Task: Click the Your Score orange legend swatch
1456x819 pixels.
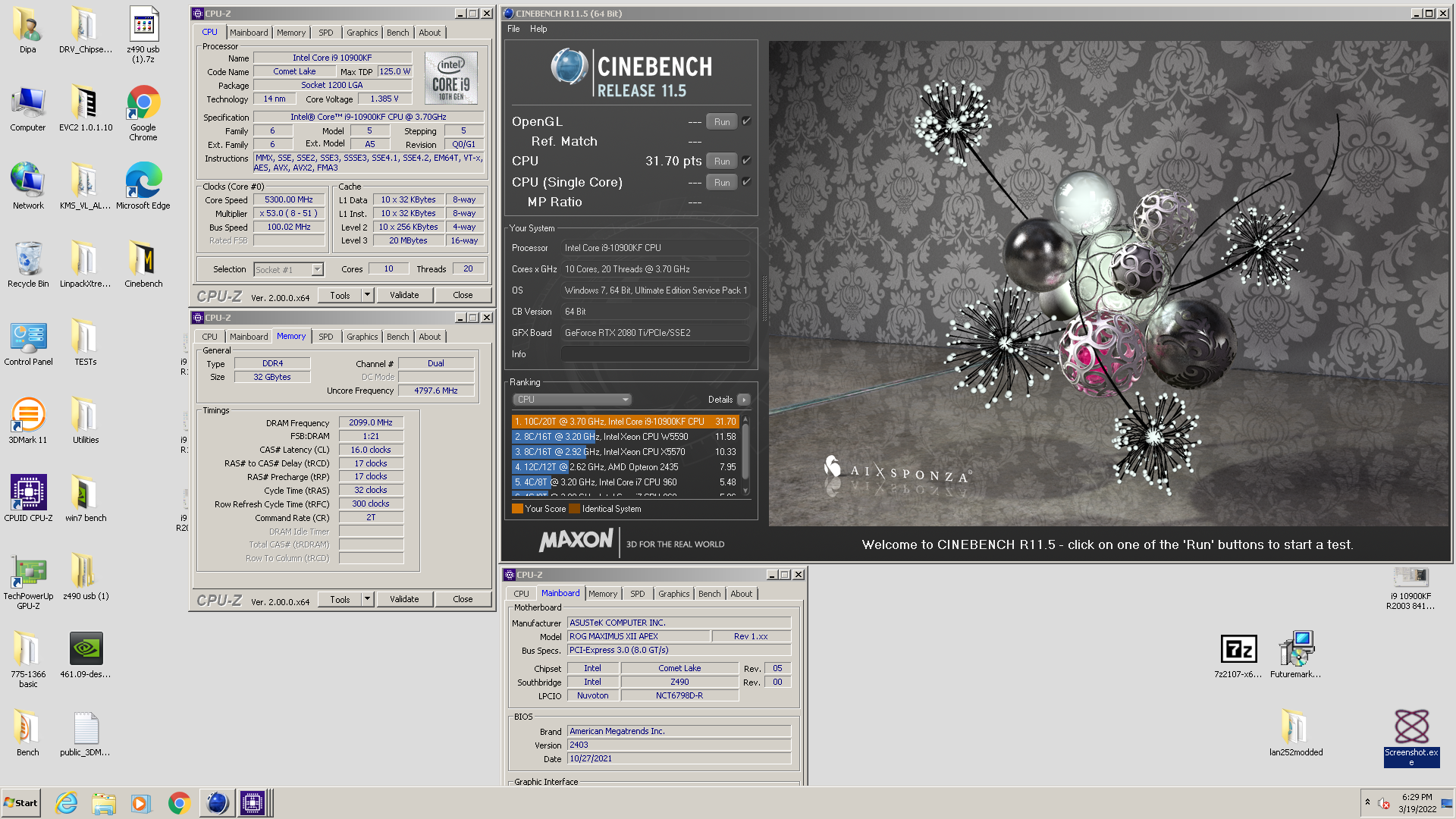Action: pos(517,509)
